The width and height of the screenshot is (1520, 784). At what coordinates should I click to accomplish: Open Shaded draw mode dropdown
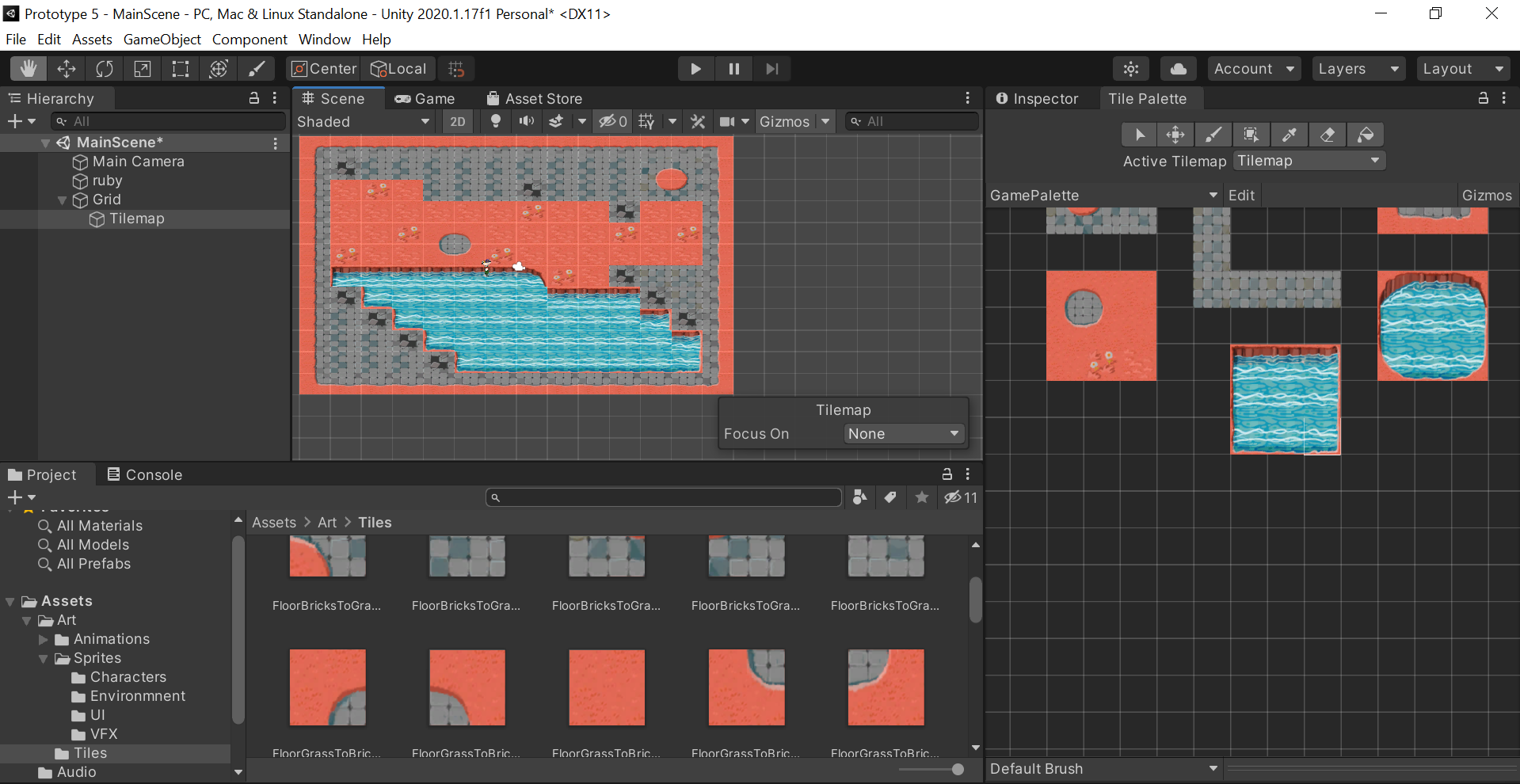364,121
